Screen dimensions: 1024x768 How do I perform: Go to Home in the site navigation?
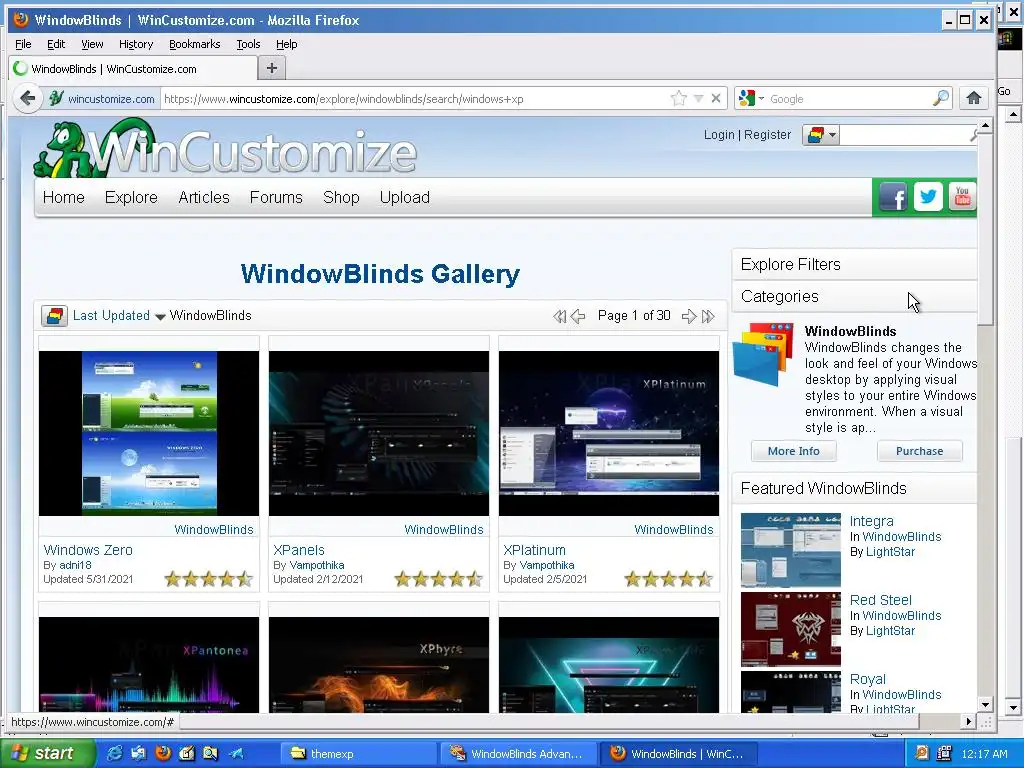63,197
